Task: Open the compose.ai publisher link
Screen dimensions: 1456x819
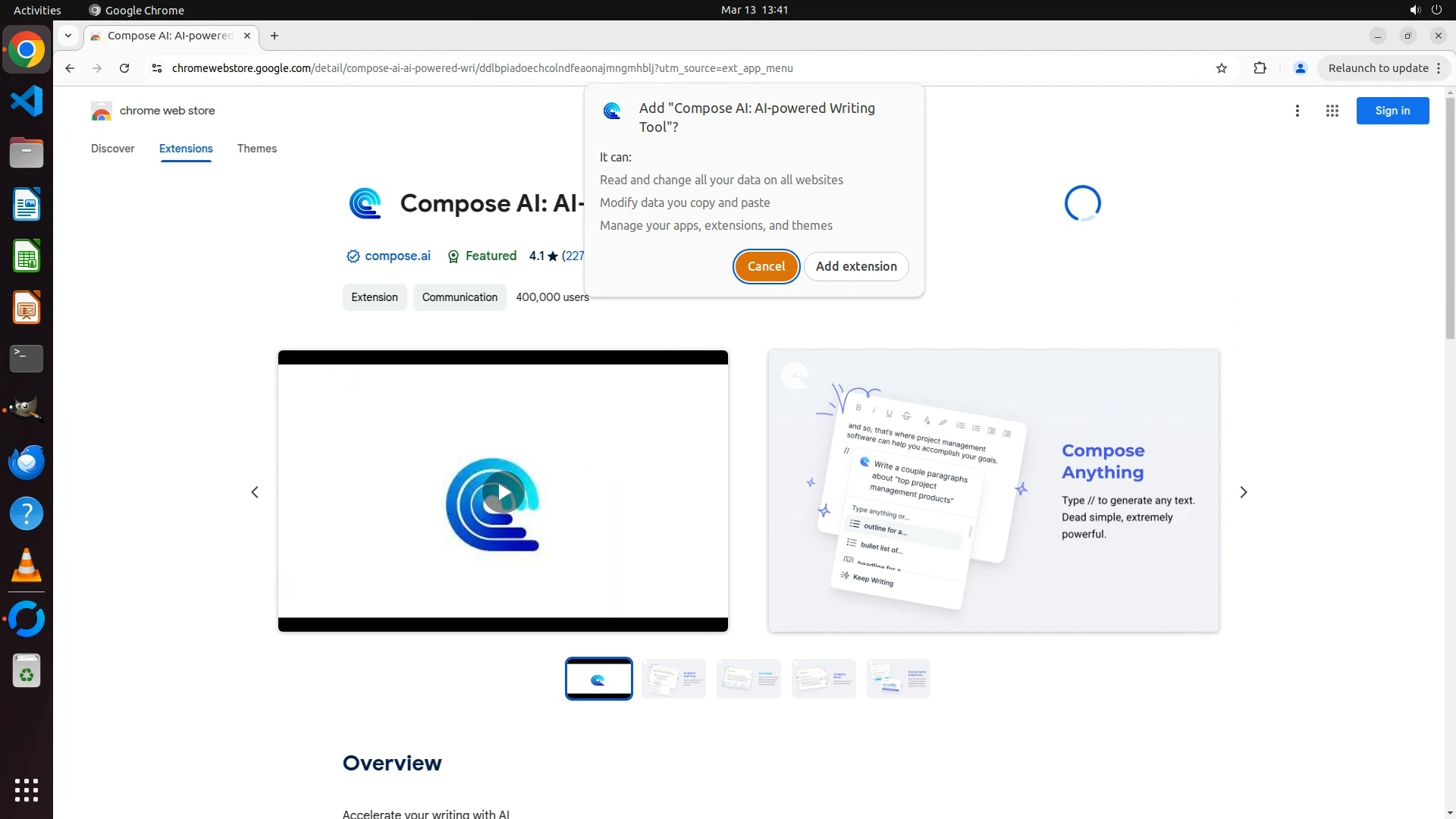Action: [x=397, y=256]
